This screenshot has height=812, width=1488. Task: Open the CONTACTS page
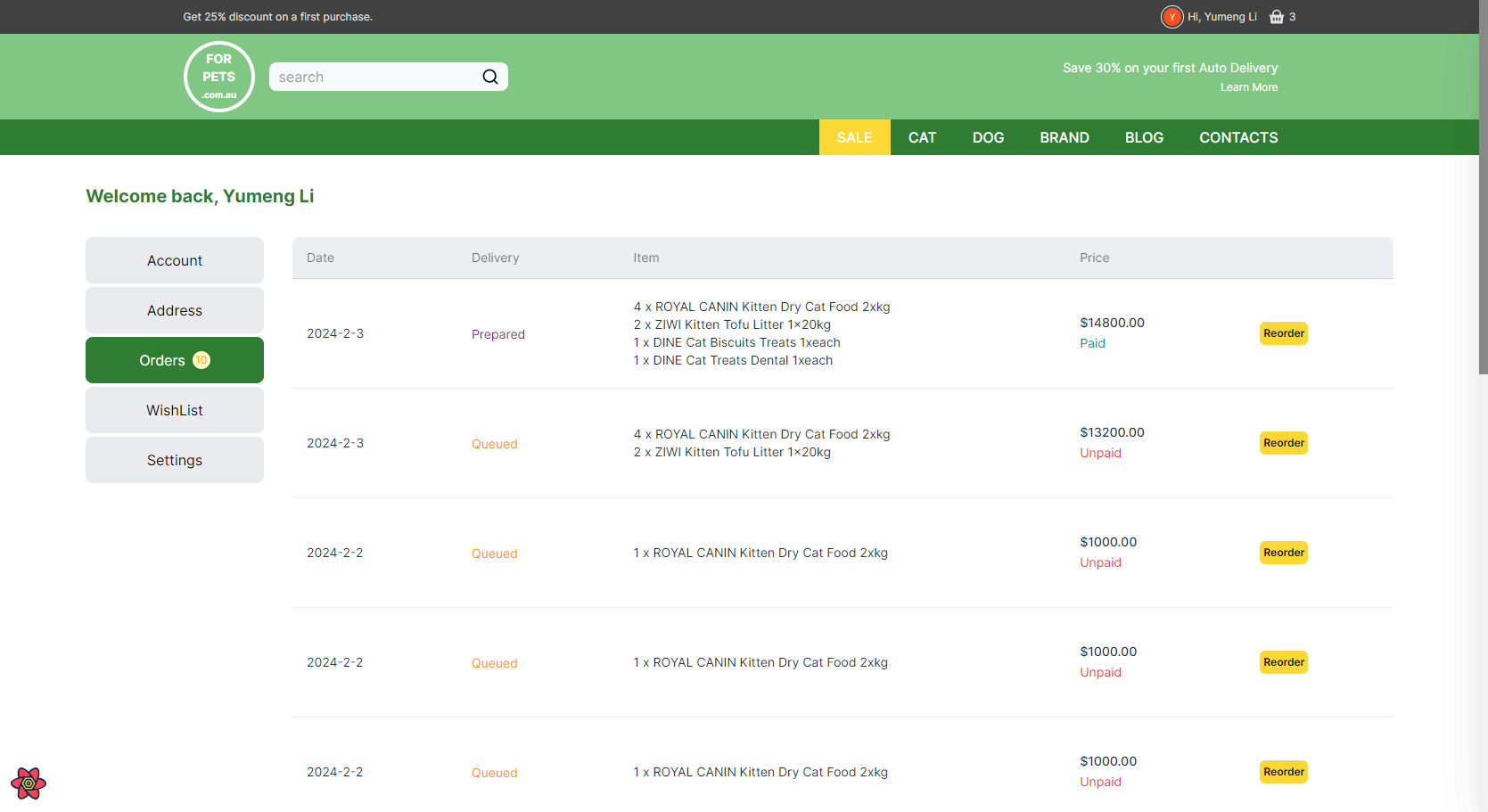click(x=1238, y=137)
